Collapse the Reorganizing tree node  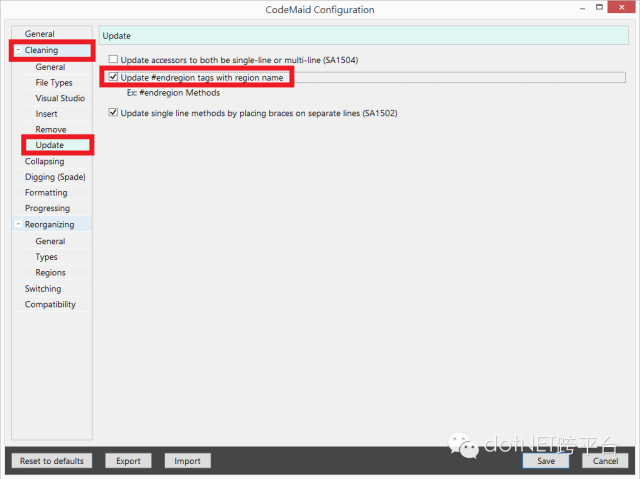(x=18, y=224)
